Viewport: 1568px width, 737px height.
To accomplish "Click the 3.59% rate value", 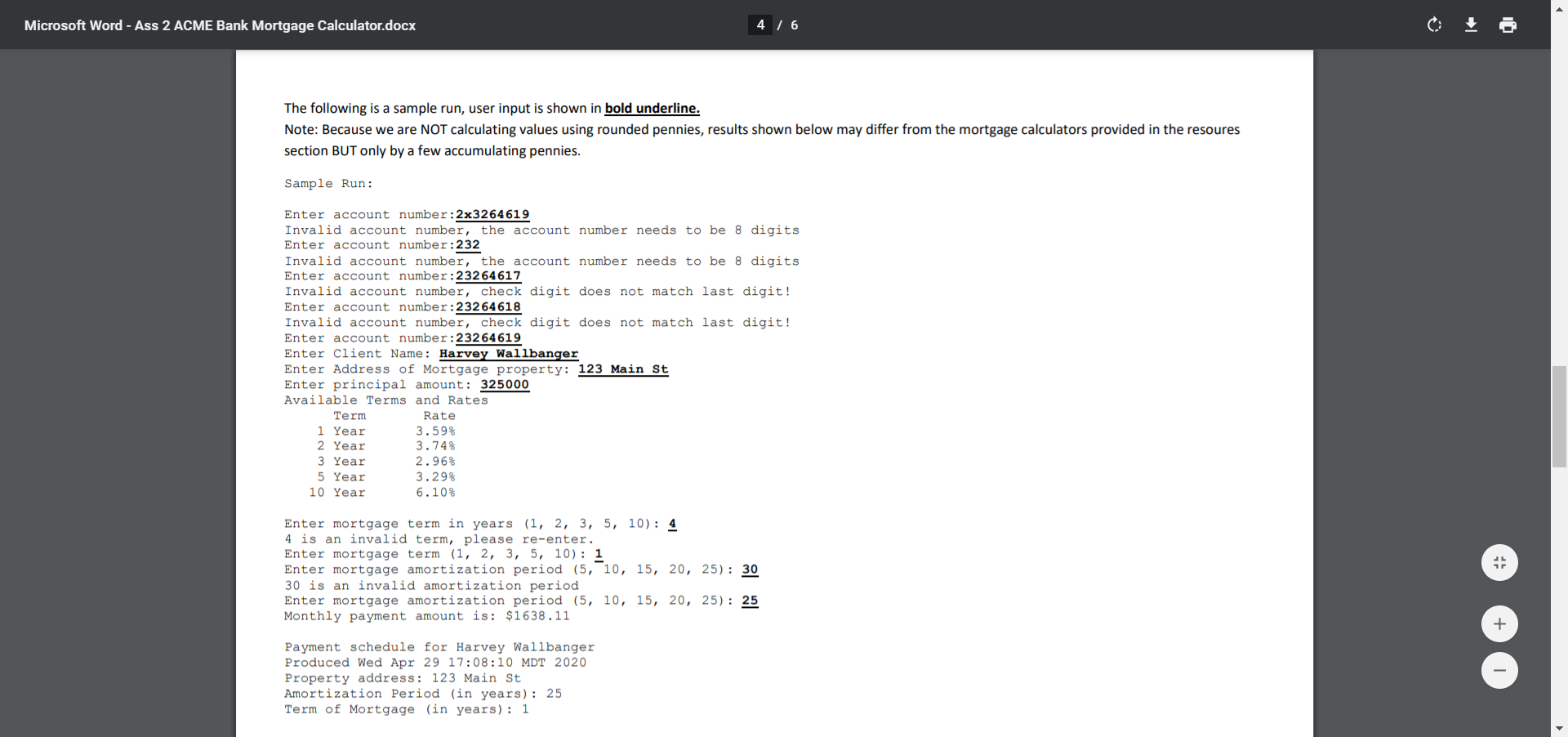I will [435, 431].
